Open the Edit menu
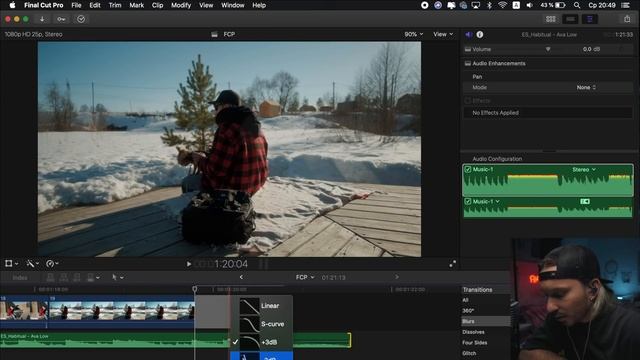The width and height of the screenshot is (640, 360). click(x=95, y=5)
